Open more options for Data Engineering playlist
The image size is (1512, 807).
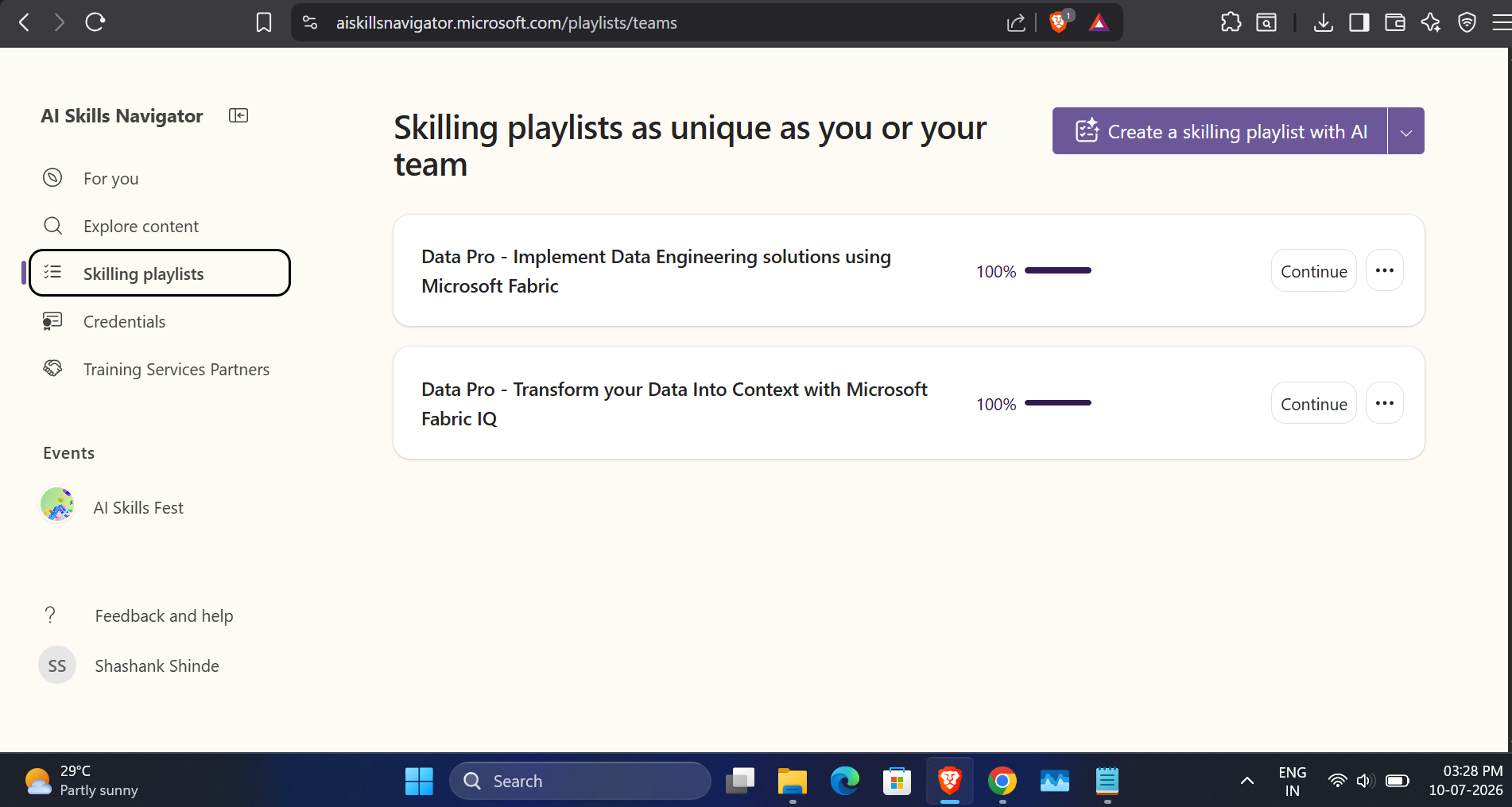pos(1385,270)
